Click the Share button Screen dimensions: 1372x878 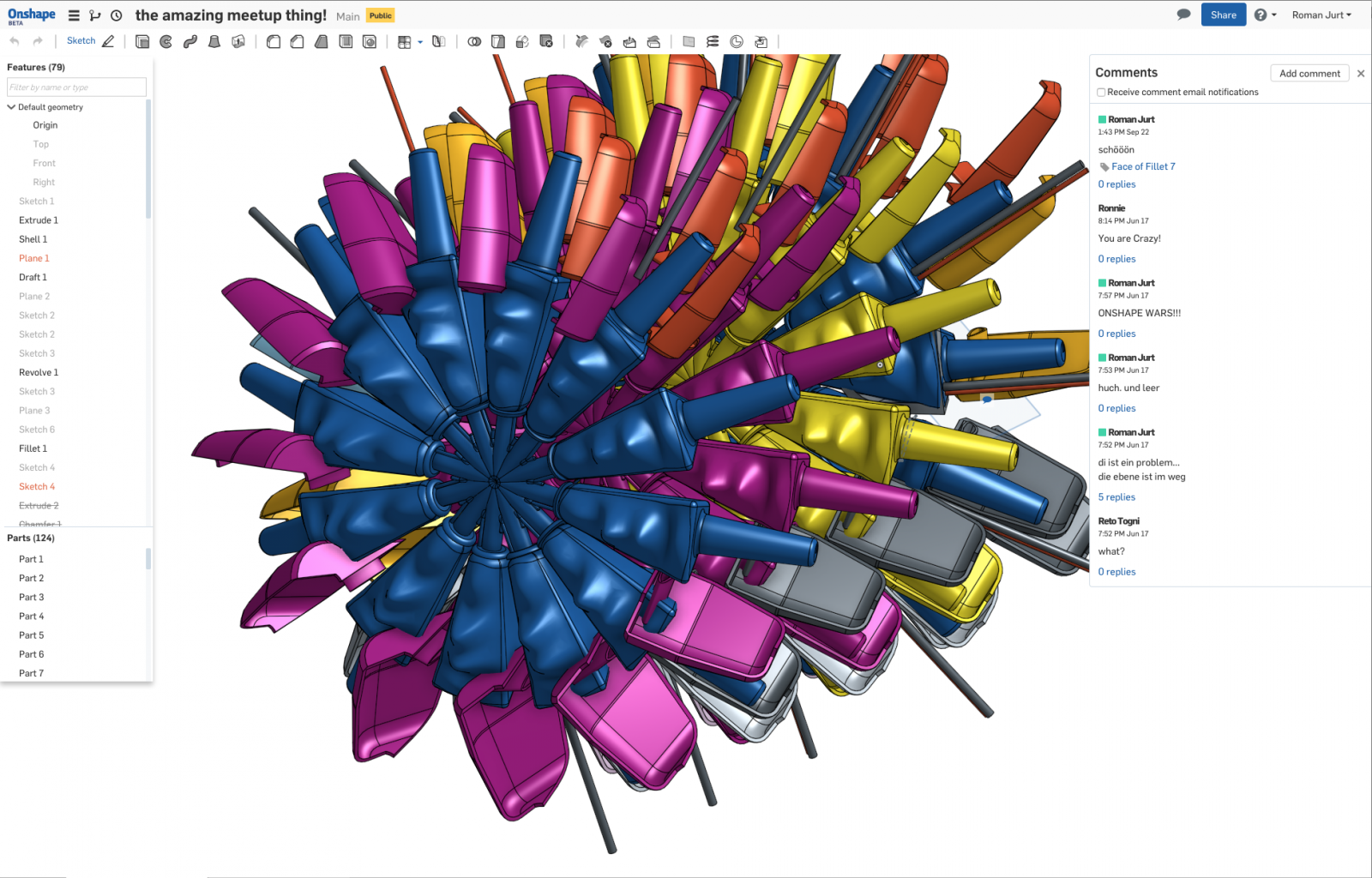point(1224,15)
